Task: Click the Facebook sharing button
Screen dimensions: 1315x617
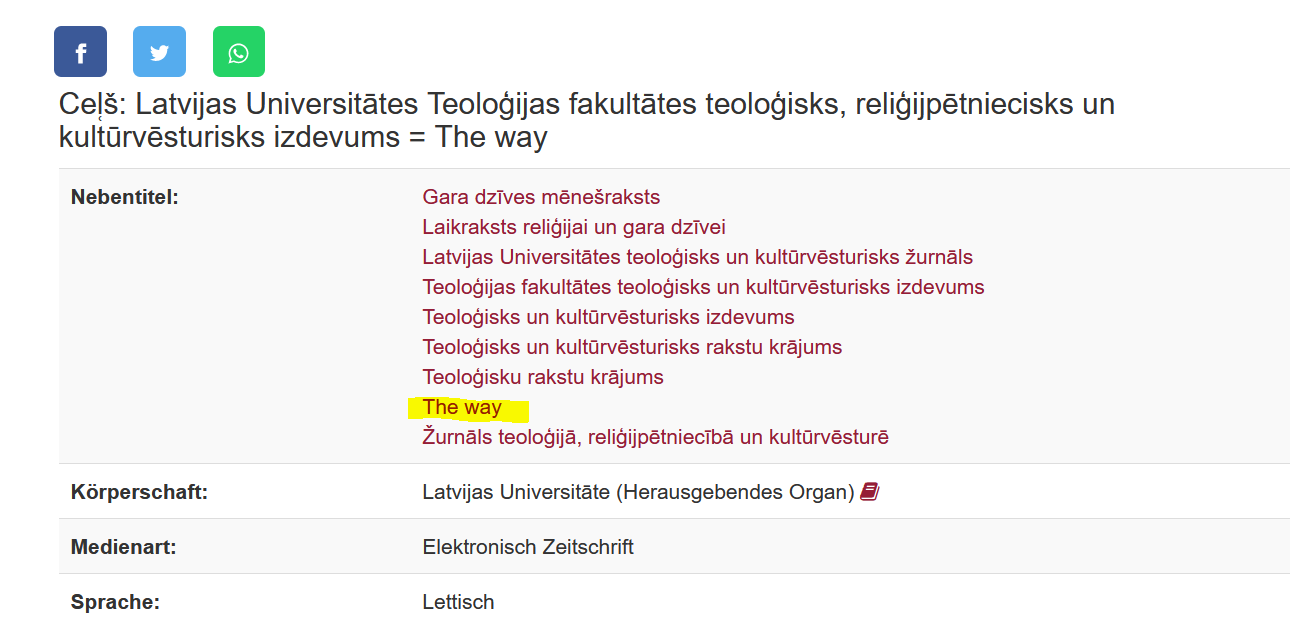Action: coord(80,51)
